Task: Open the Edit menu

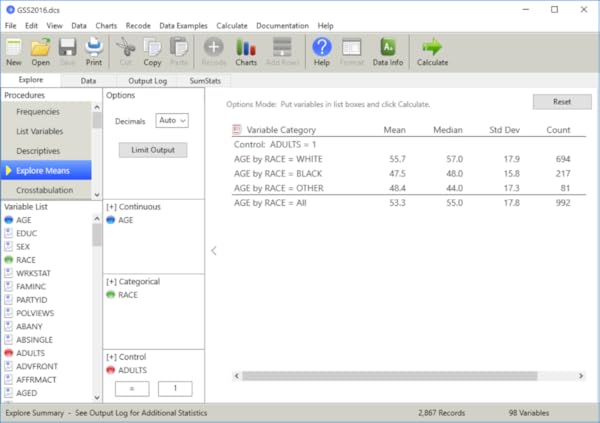Action: pos(31,26)
